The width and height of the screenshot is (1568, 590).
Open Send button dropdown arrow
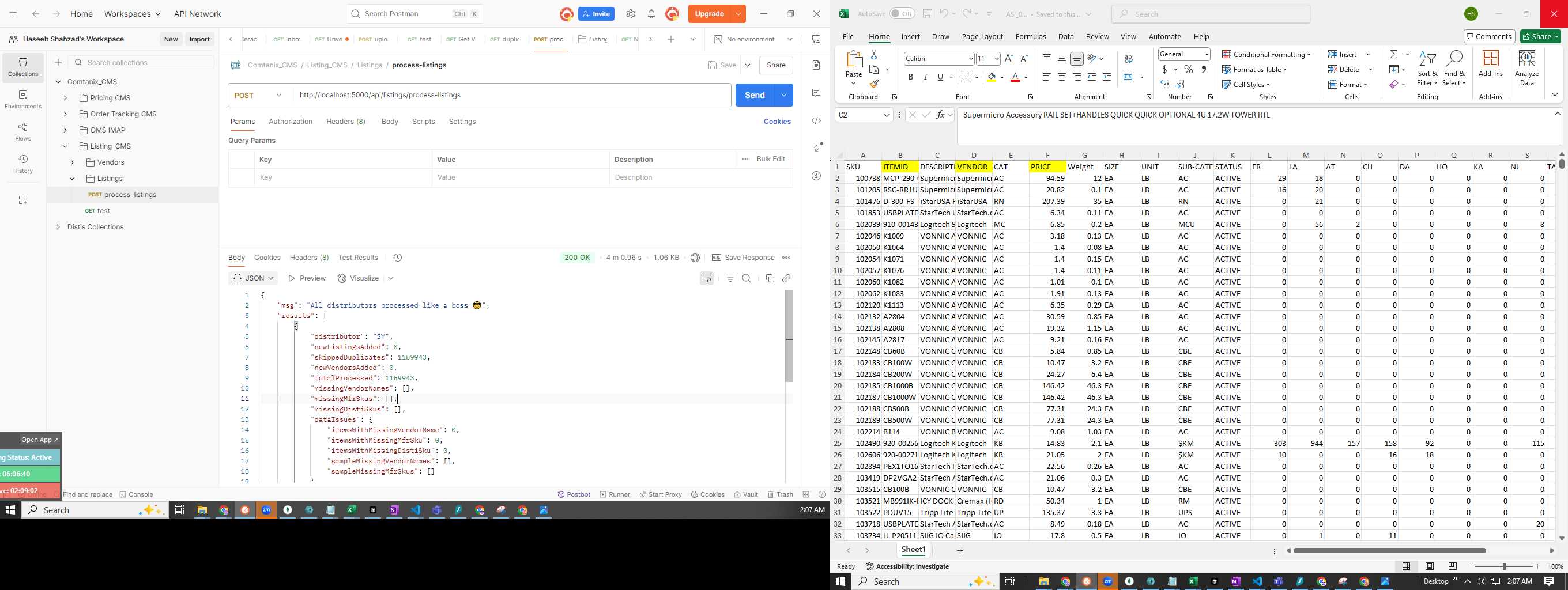point(784,95)
